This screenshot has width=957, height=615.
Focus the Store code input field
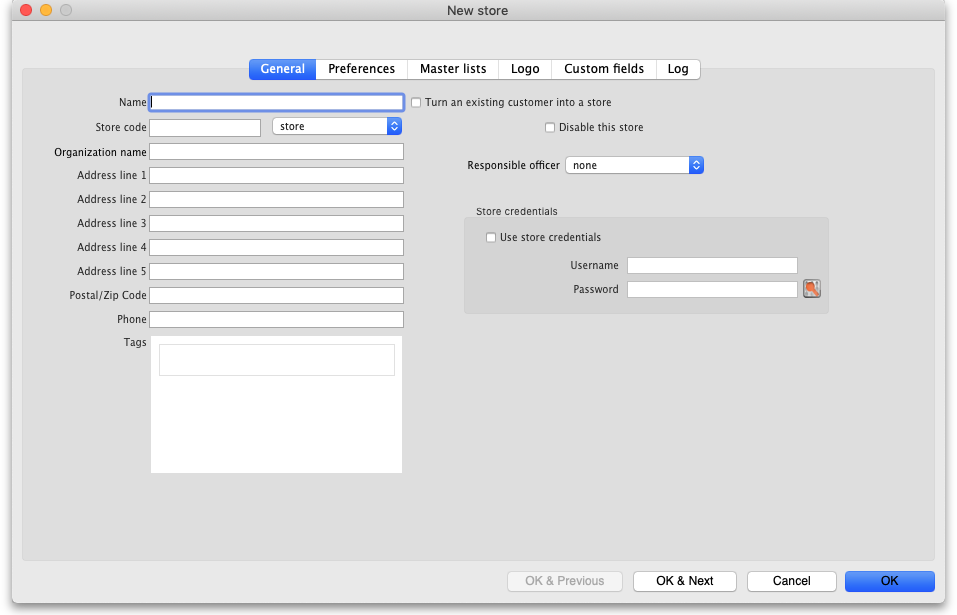coord(205,128)
